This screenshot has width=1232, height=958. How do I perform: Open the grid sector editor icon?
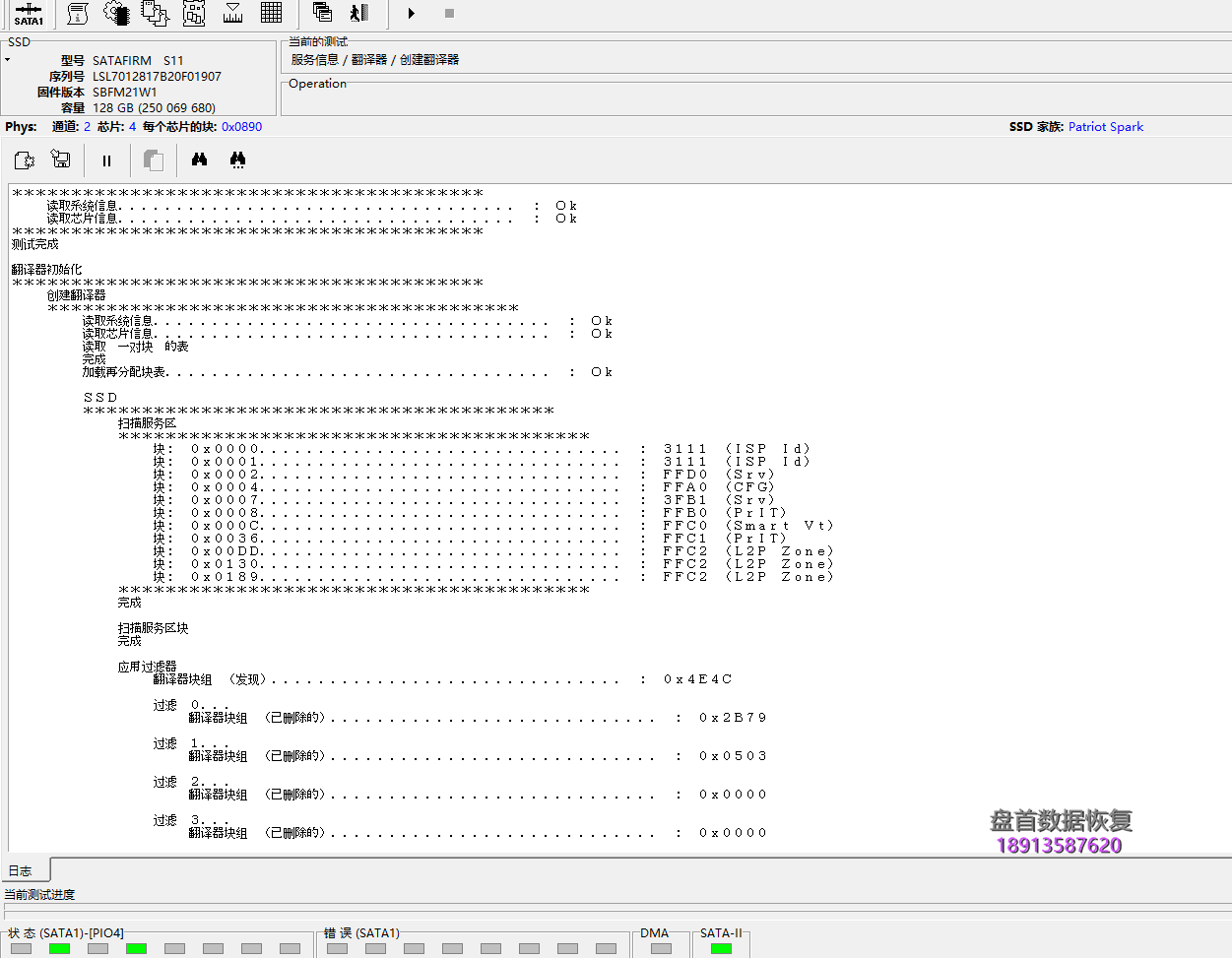pyautogui.click(x=272, y=13)
